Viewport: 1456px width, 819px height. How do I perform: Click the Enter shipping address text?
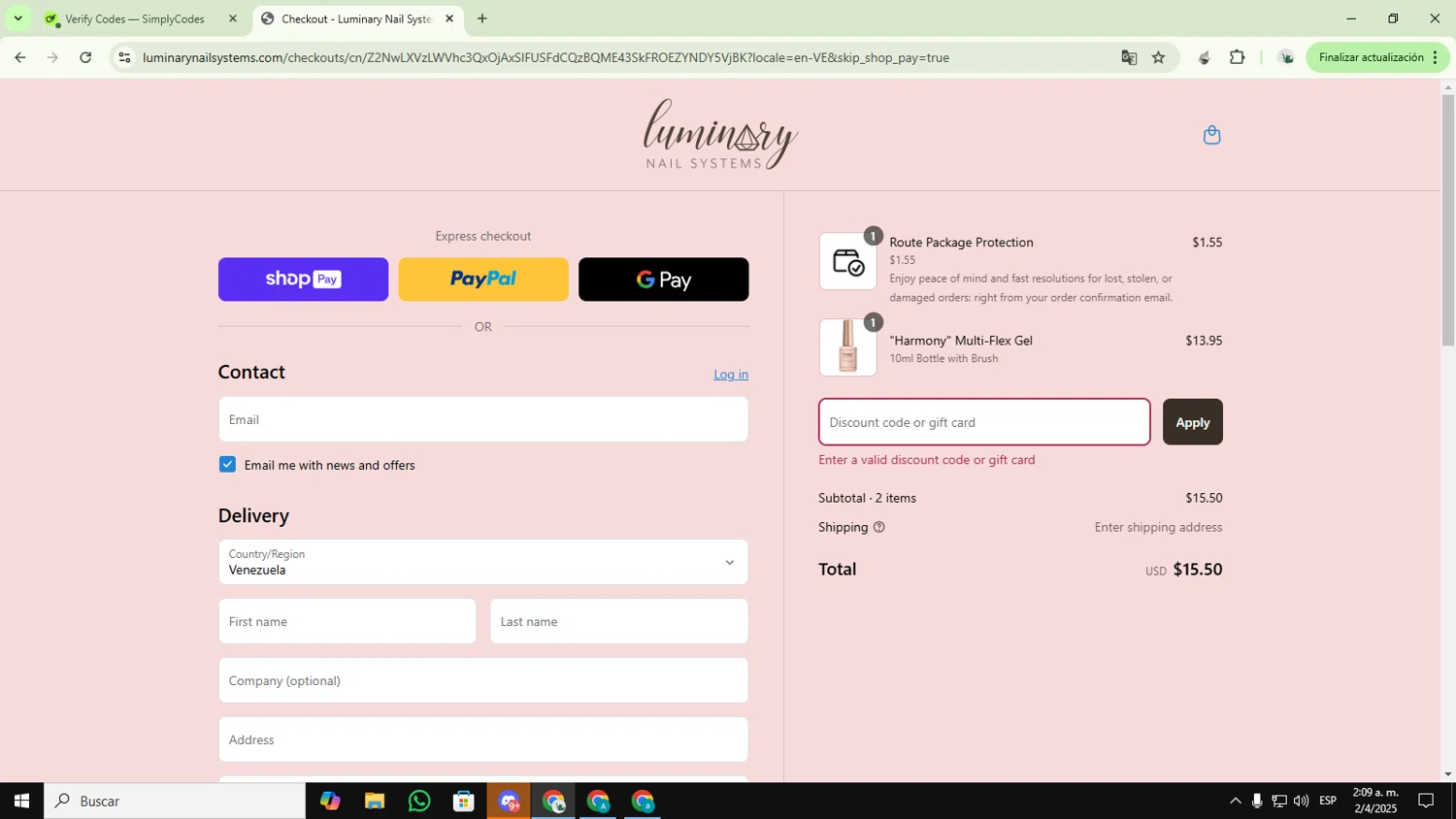pos(1158,528)
